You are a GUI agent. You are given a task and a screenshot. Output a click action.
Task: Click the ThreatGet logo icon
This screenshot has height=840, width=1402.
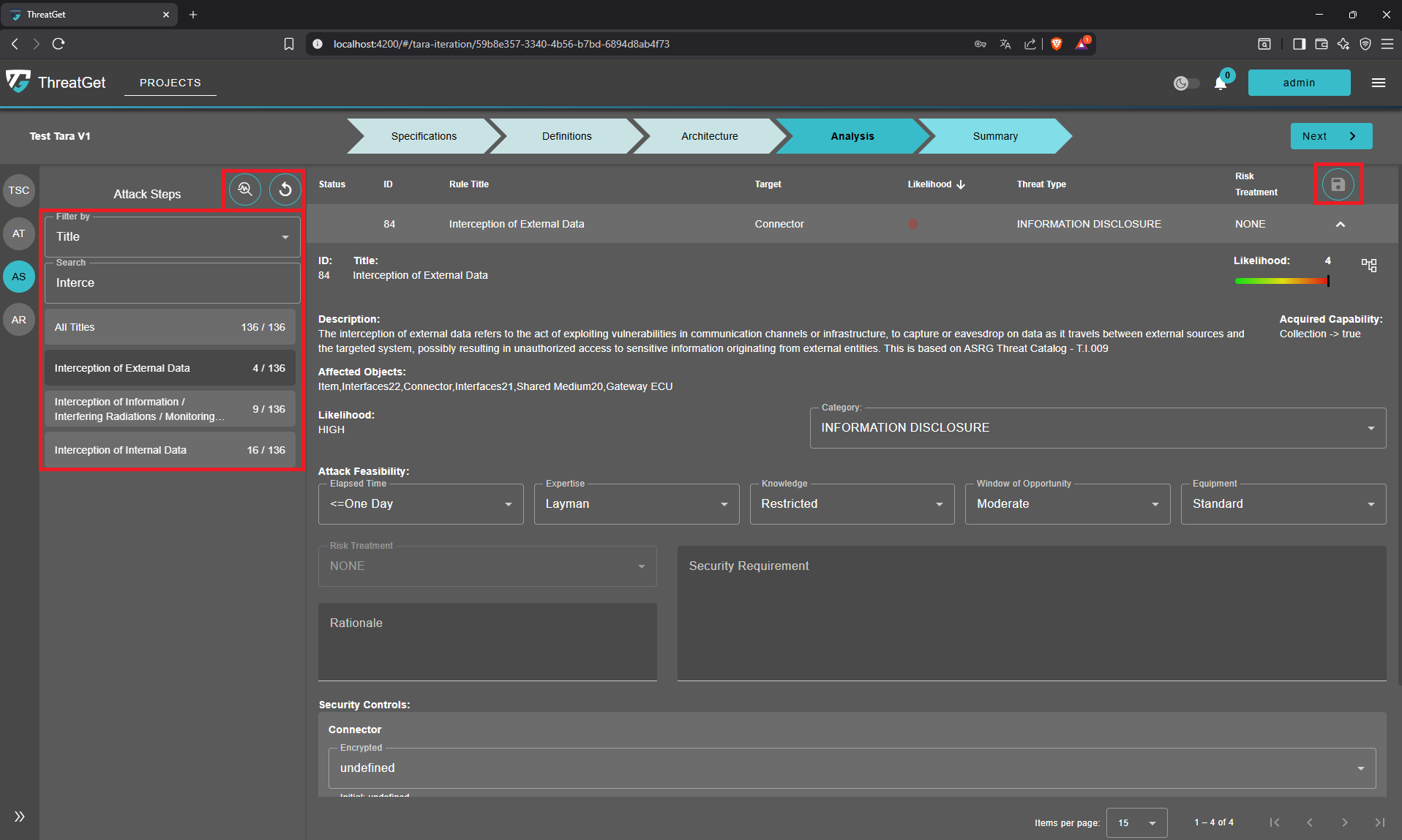point(18,81)
